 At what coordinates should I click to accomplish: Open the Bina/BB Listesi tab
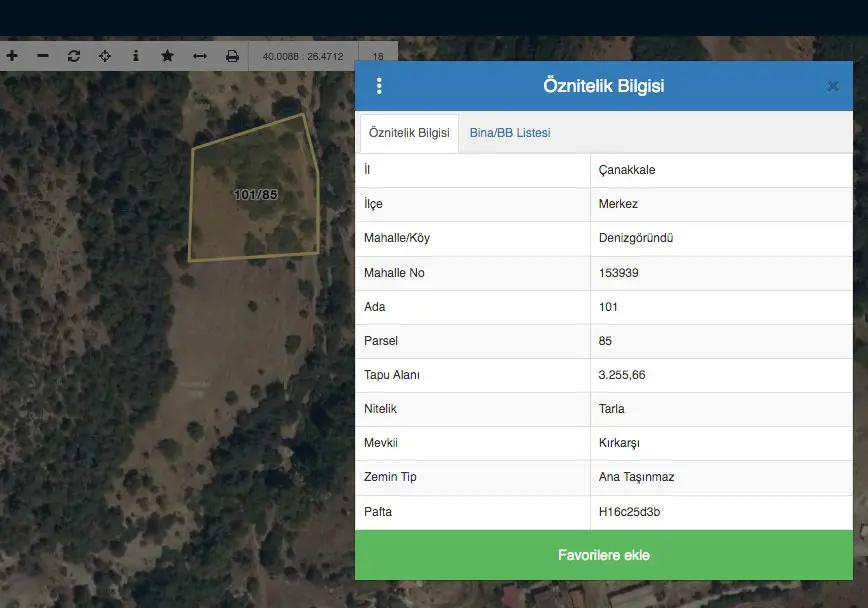[510, 133]
